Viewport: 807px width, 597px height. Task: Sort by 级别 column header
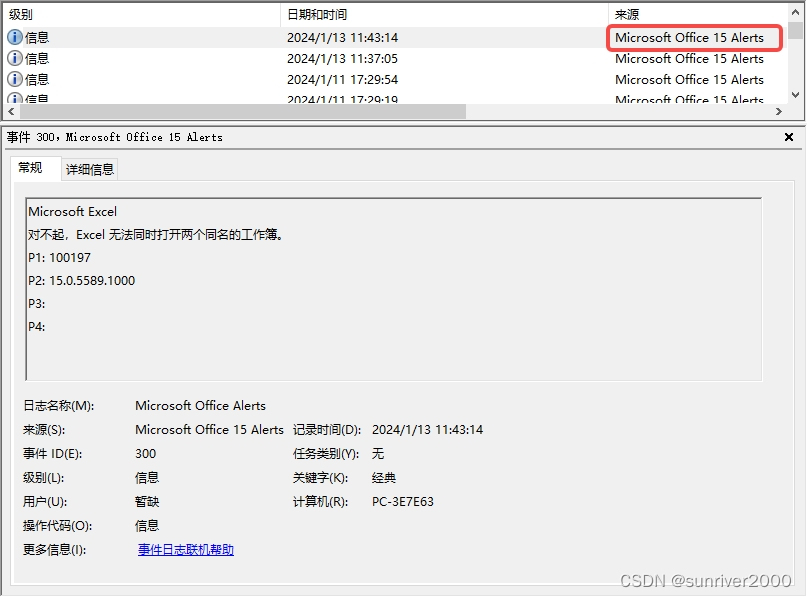(141, 14)
